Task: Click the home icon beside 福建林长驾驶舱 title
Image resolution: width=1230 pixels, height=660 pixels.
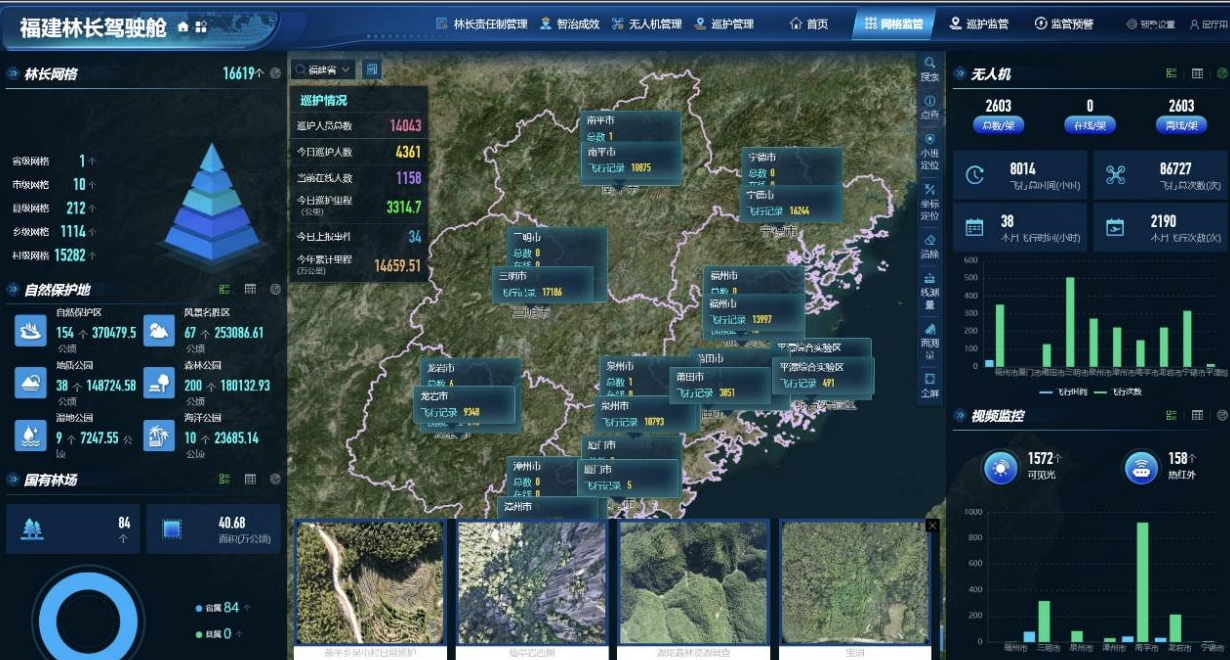Action: tap(183, 27)
